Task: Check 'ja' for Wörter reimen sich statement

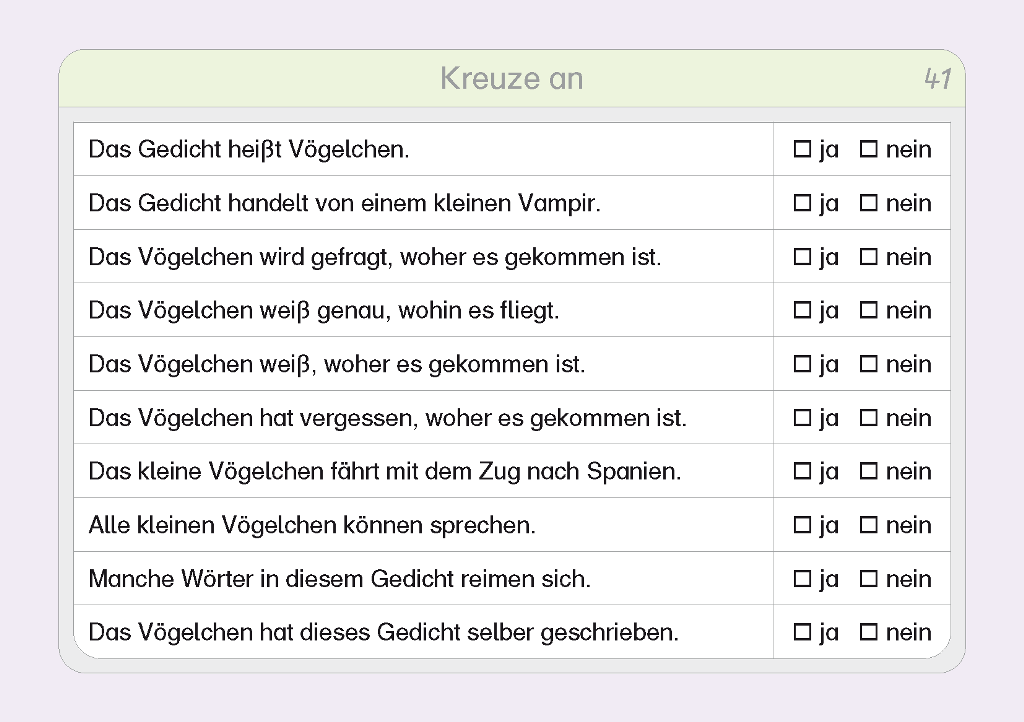Action: click(x=802, y=579)
